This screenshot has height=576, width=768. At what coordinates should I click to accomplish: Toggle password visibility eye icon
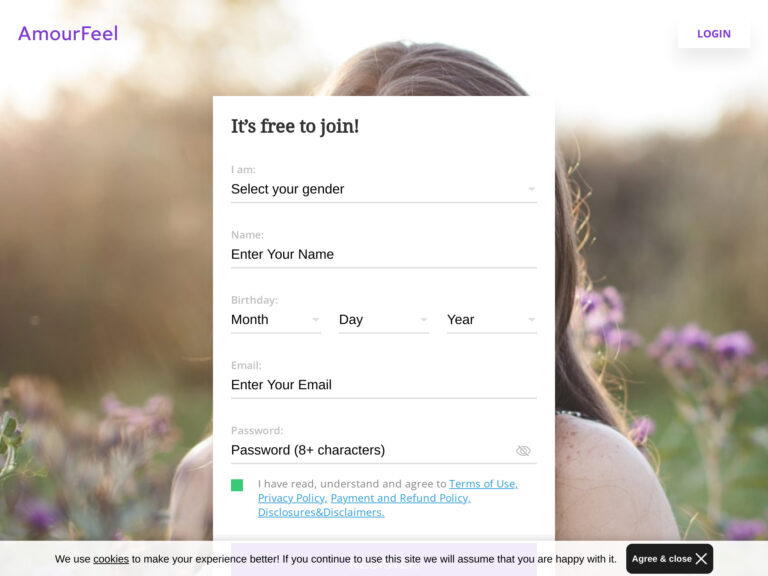(x=523, y=451)
